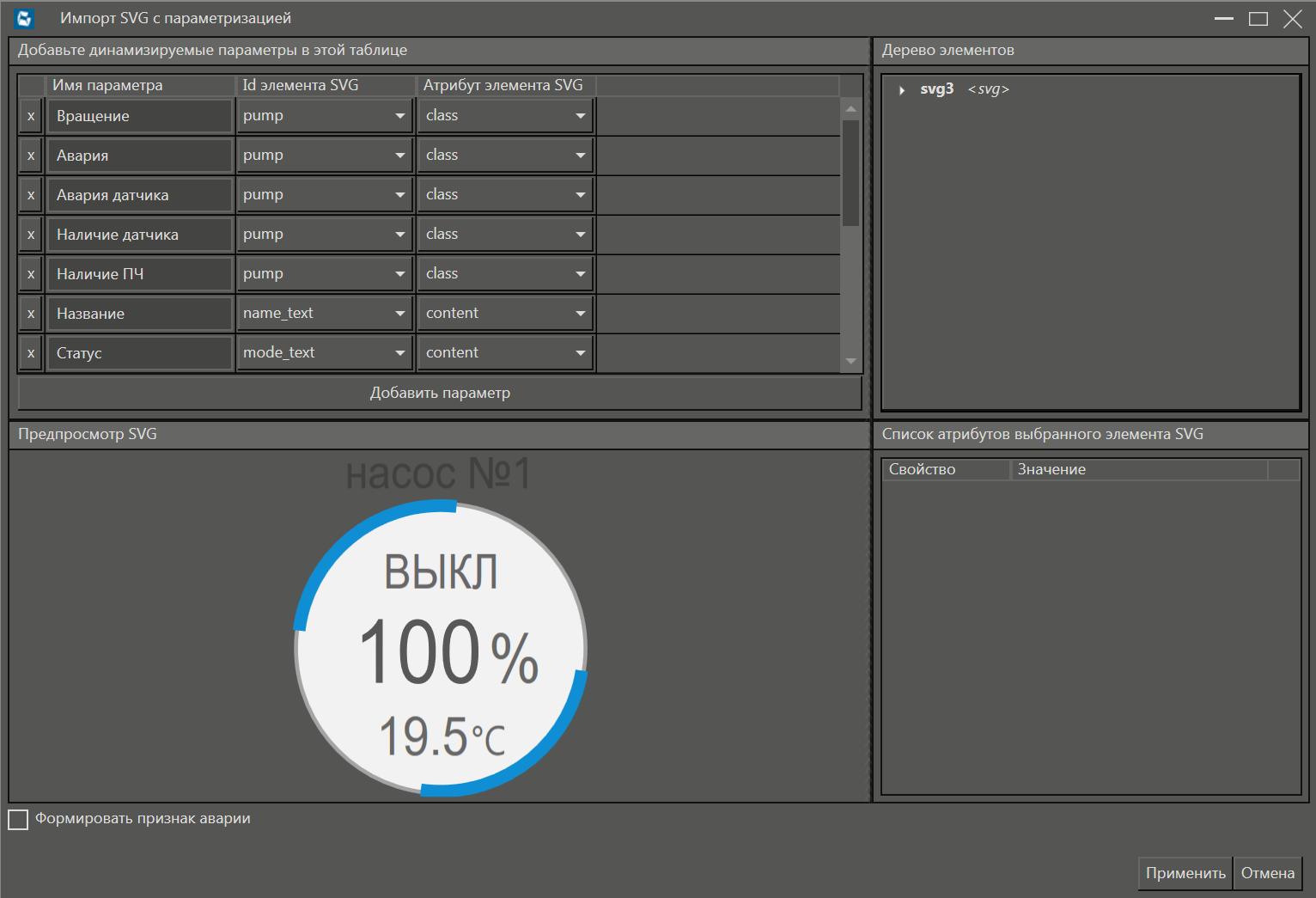1316x898 pixels.
Task: Expand the svg3 tree node
Action: (902, 89)
